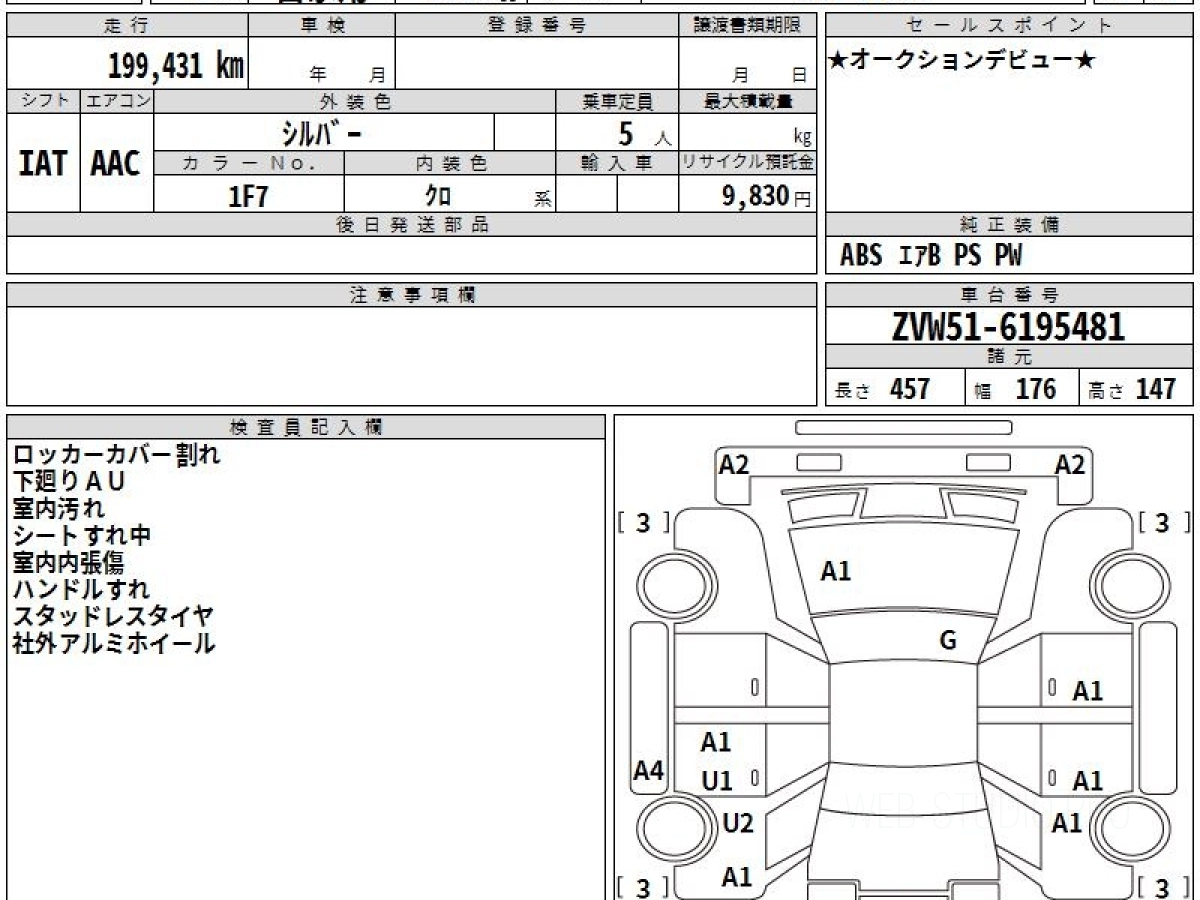This screenshot has width=1200, height=900.
Task: Select the color code 1F7
Action: point(249,196)
